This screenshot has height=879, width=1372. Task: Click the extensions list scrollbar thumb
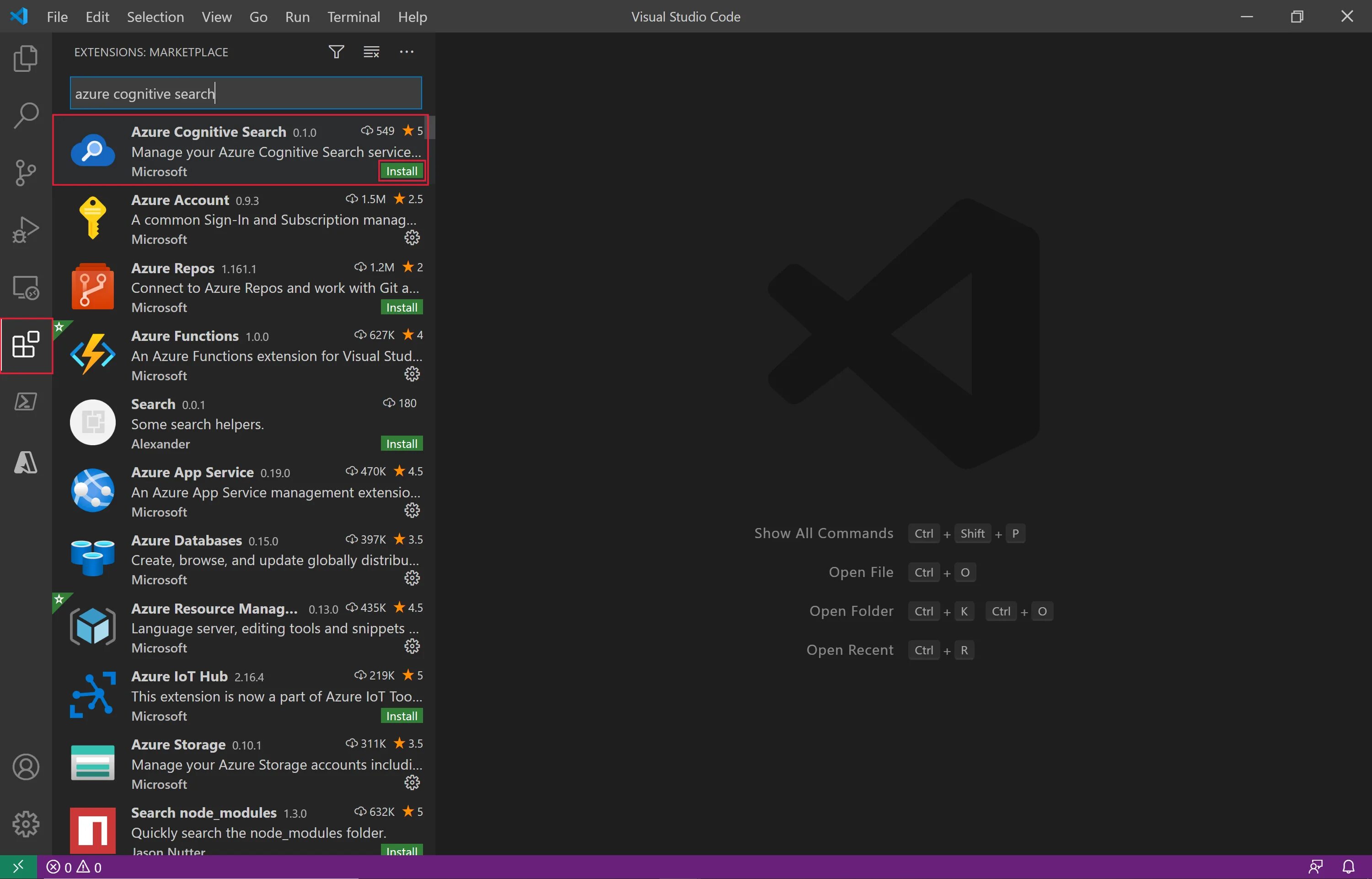click(x=432, y=127)
